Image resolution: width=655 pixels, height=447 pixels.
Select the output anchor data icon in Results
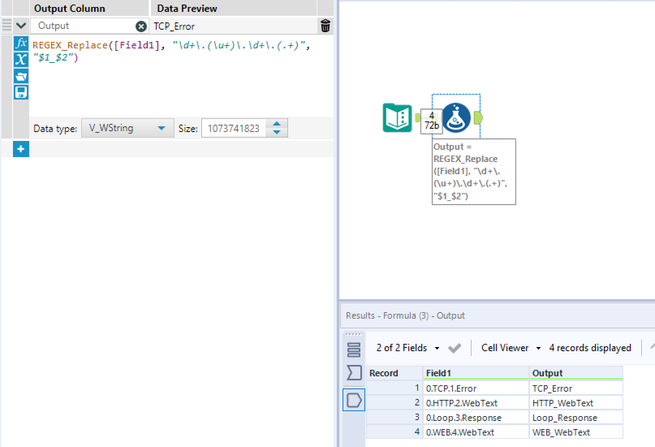[x=354, y=400]
